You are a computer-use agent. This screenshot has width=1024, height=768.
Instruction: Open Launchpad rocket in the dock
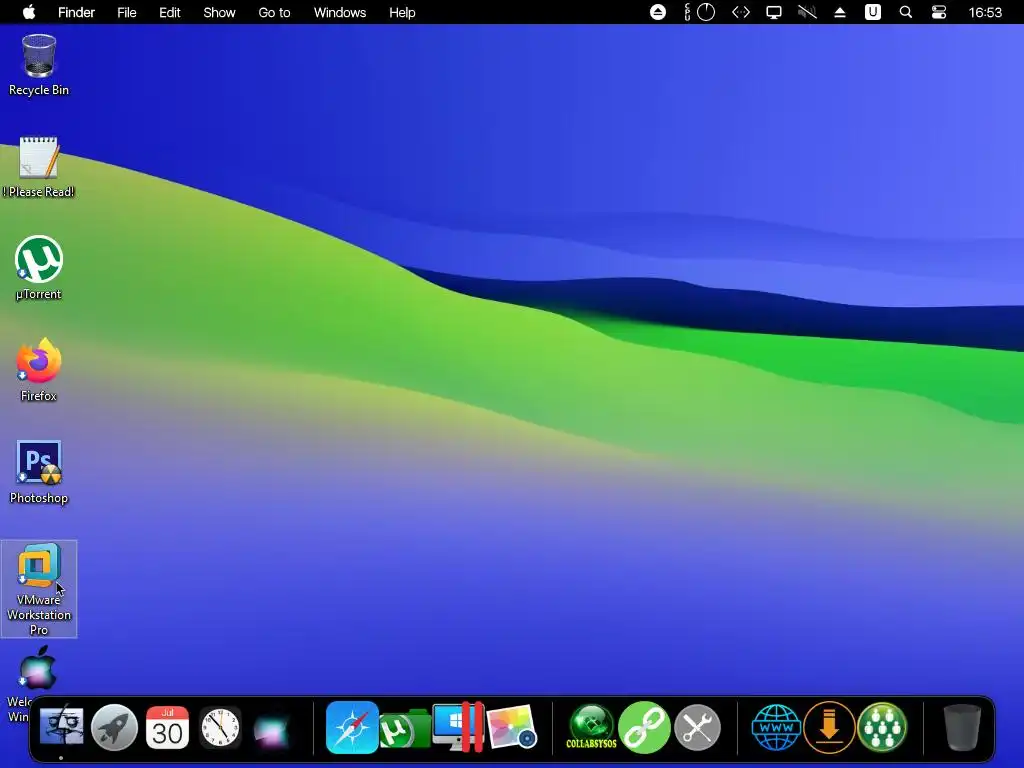[x=114, y=727]
